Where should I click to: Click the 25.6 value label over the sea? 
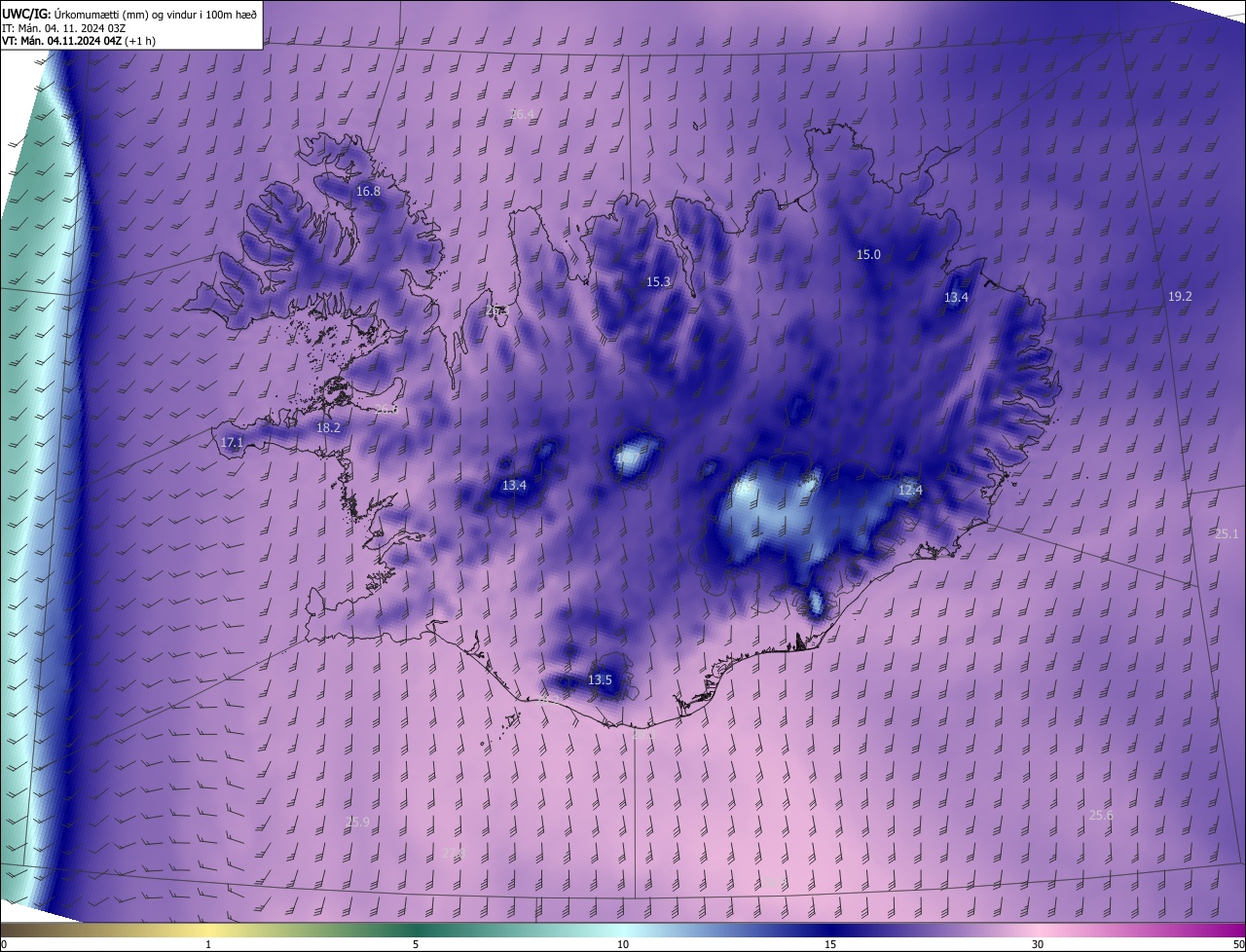coord(1101,816)
